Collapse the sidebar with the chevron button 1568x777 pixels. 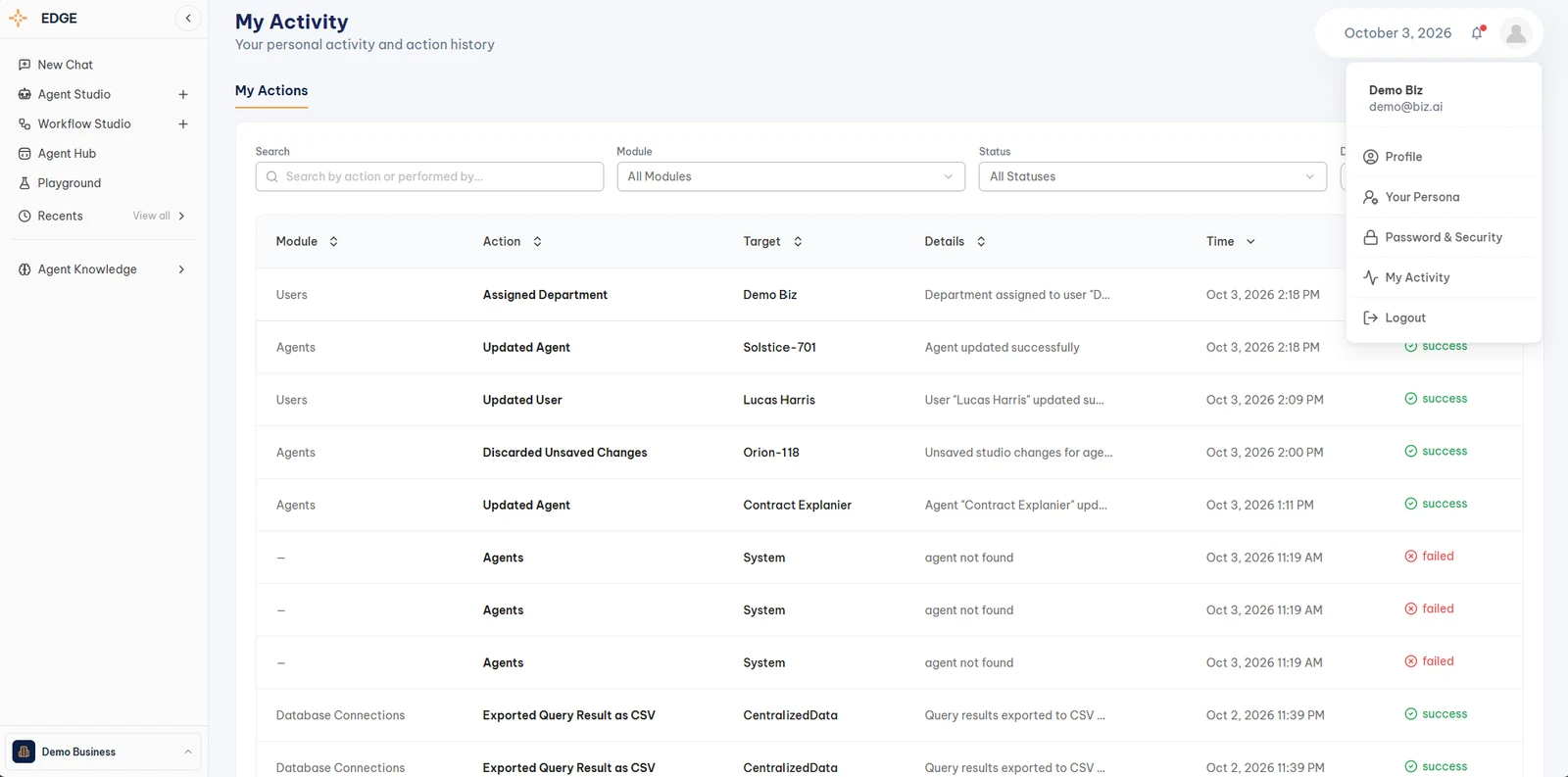pos(188,18)
